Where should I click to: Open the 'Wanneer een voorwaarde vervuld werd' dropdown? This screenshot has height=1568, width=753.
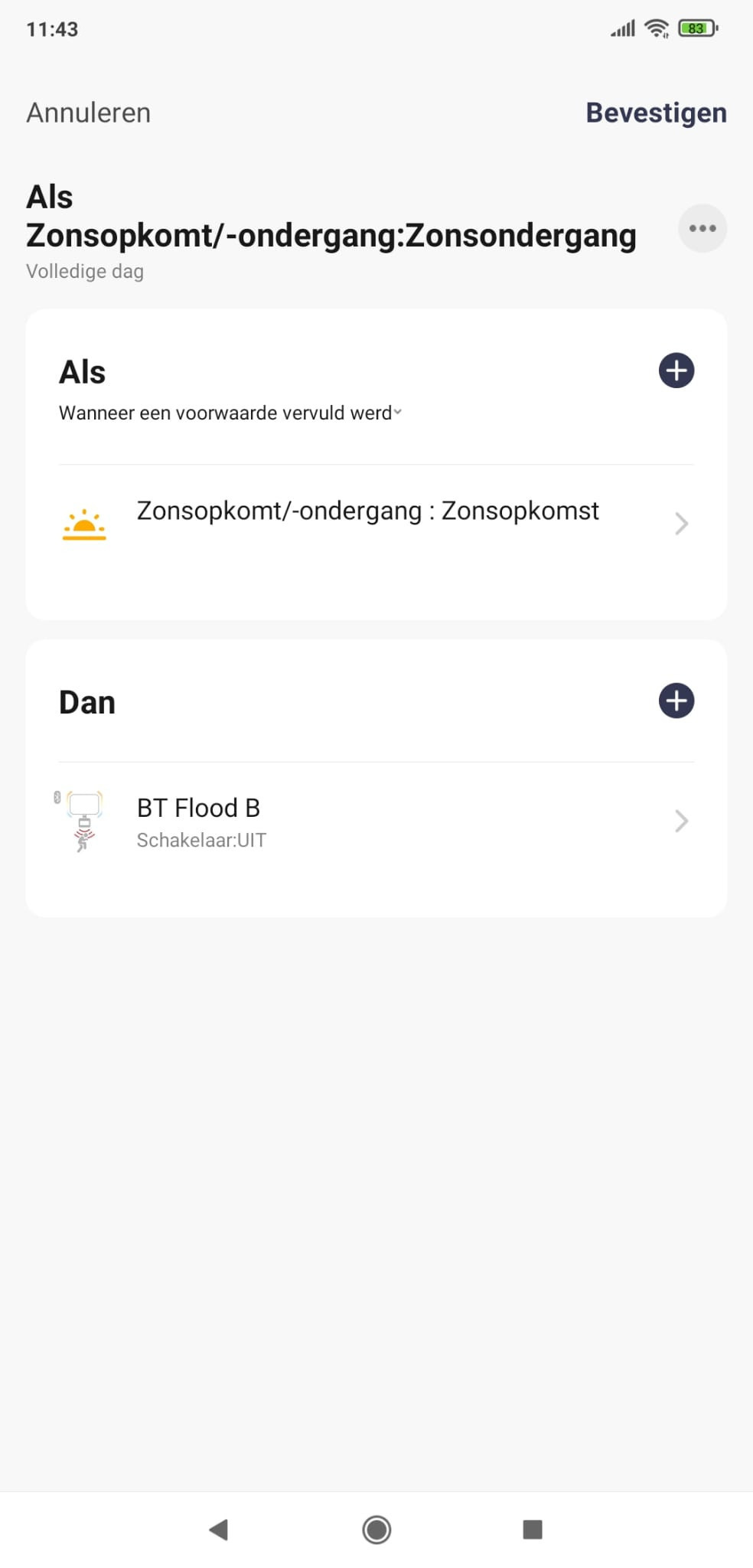(x=230, y=413)
